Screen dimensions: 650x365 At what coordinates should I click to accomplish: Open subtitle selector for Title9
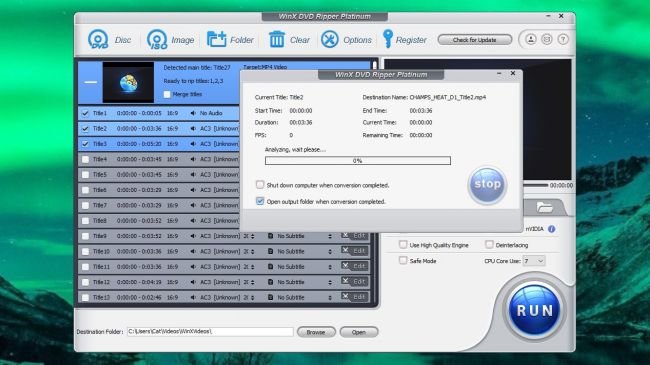[330, 236]
